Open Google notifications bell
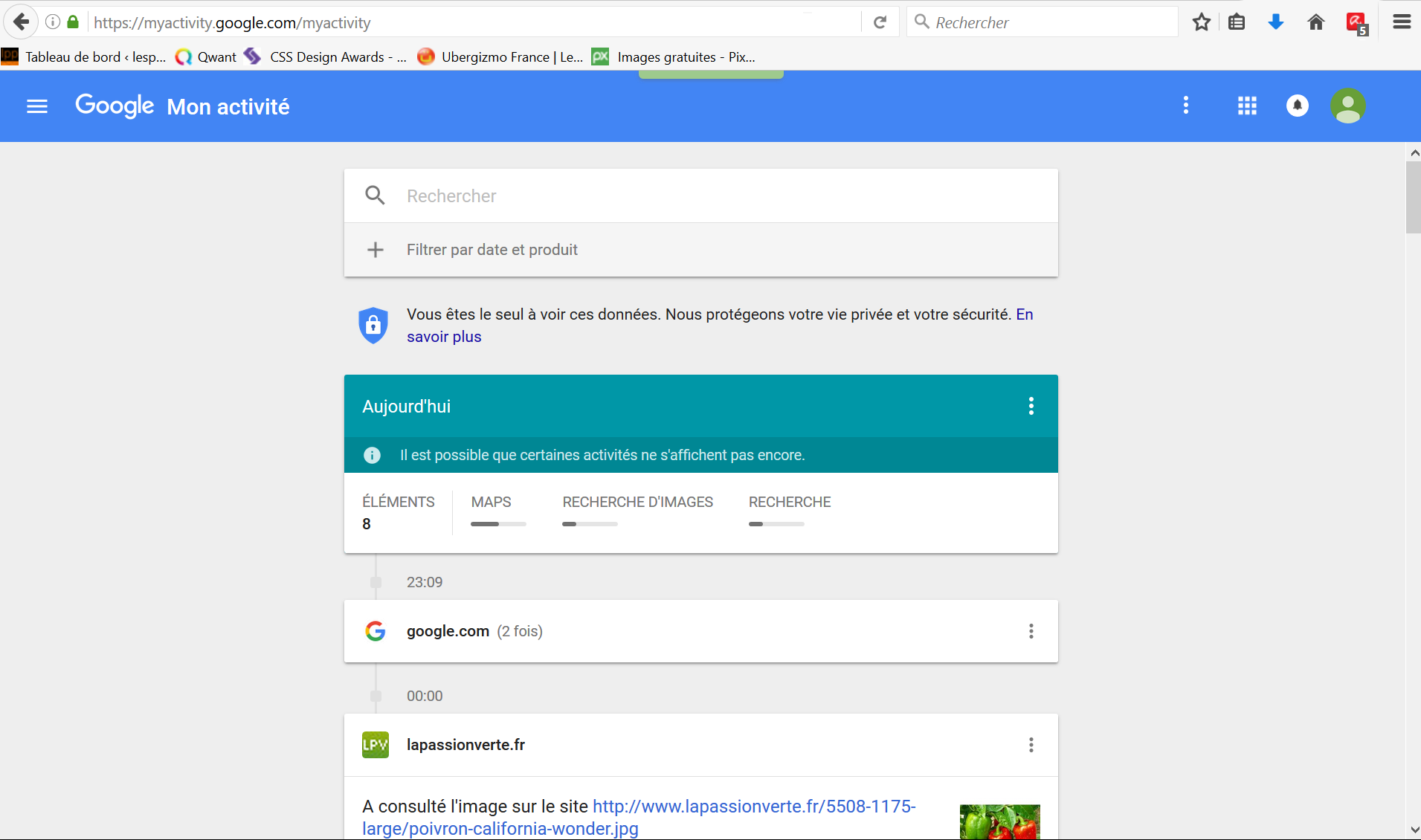 [1297, 106]
